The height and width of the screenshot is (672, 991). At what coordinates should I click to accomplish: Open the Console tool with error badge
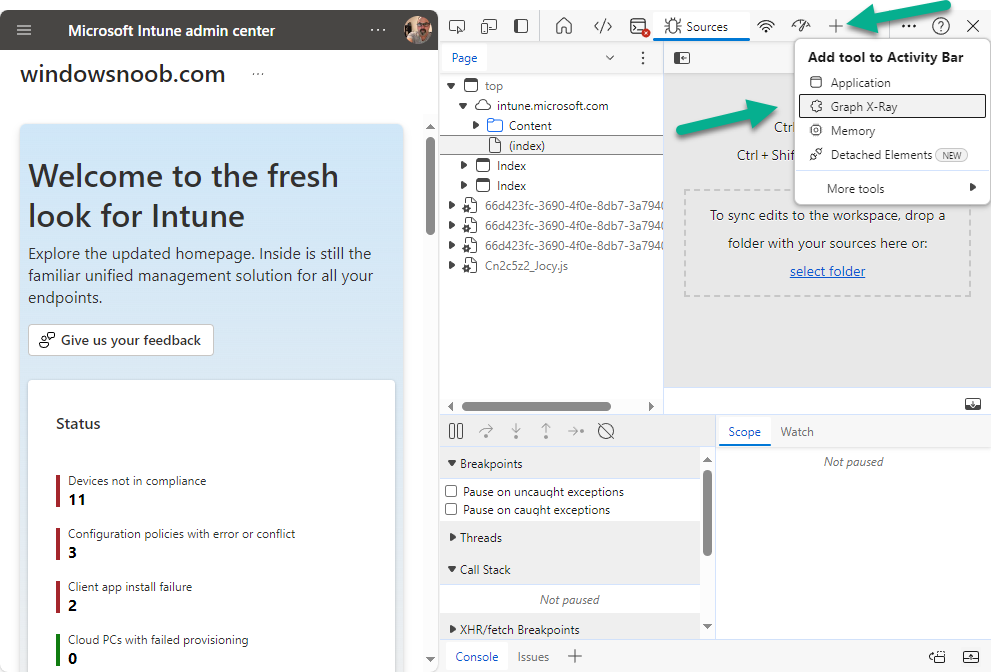coord(639,27)
